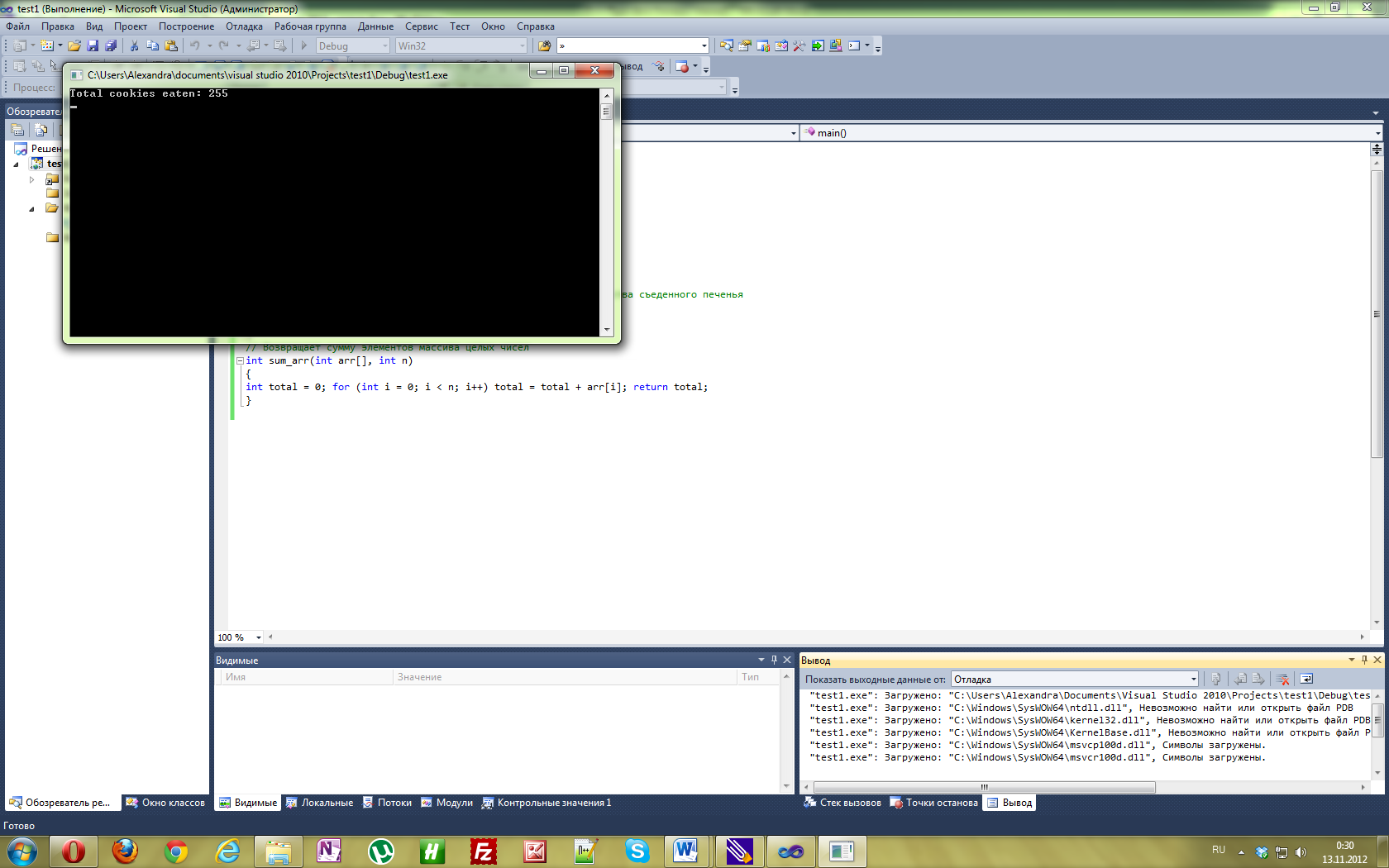Click the Имя column header in Видимые
This screenshot has width=1389, height=868.
pos(305,677)
